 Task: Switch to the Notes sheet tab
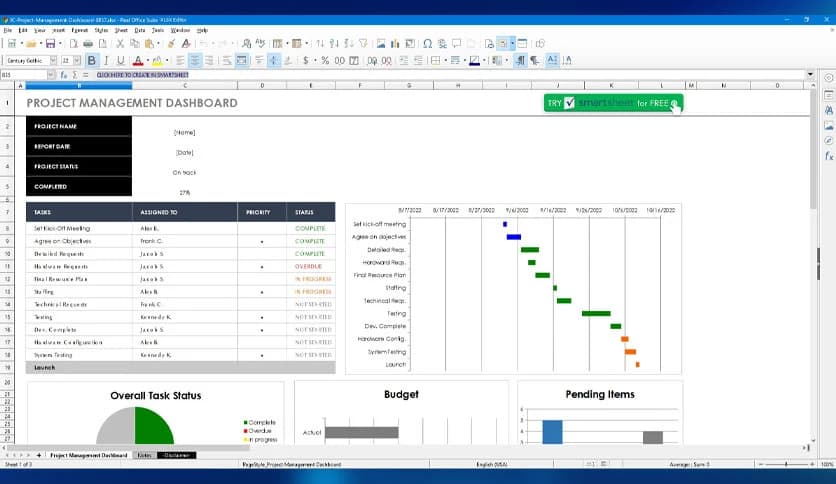pyautogui.click(x=144, y=455)
